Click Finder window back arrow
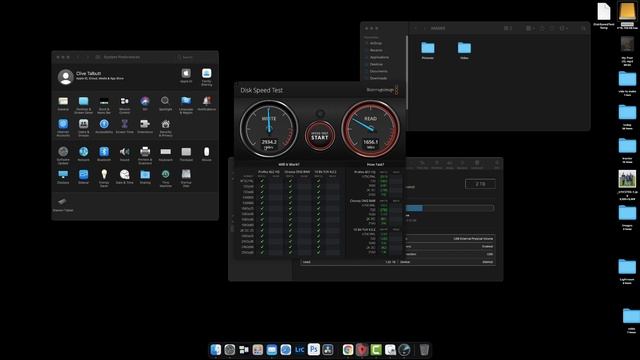This screenshot has height=360, width=640. (416, 28)
